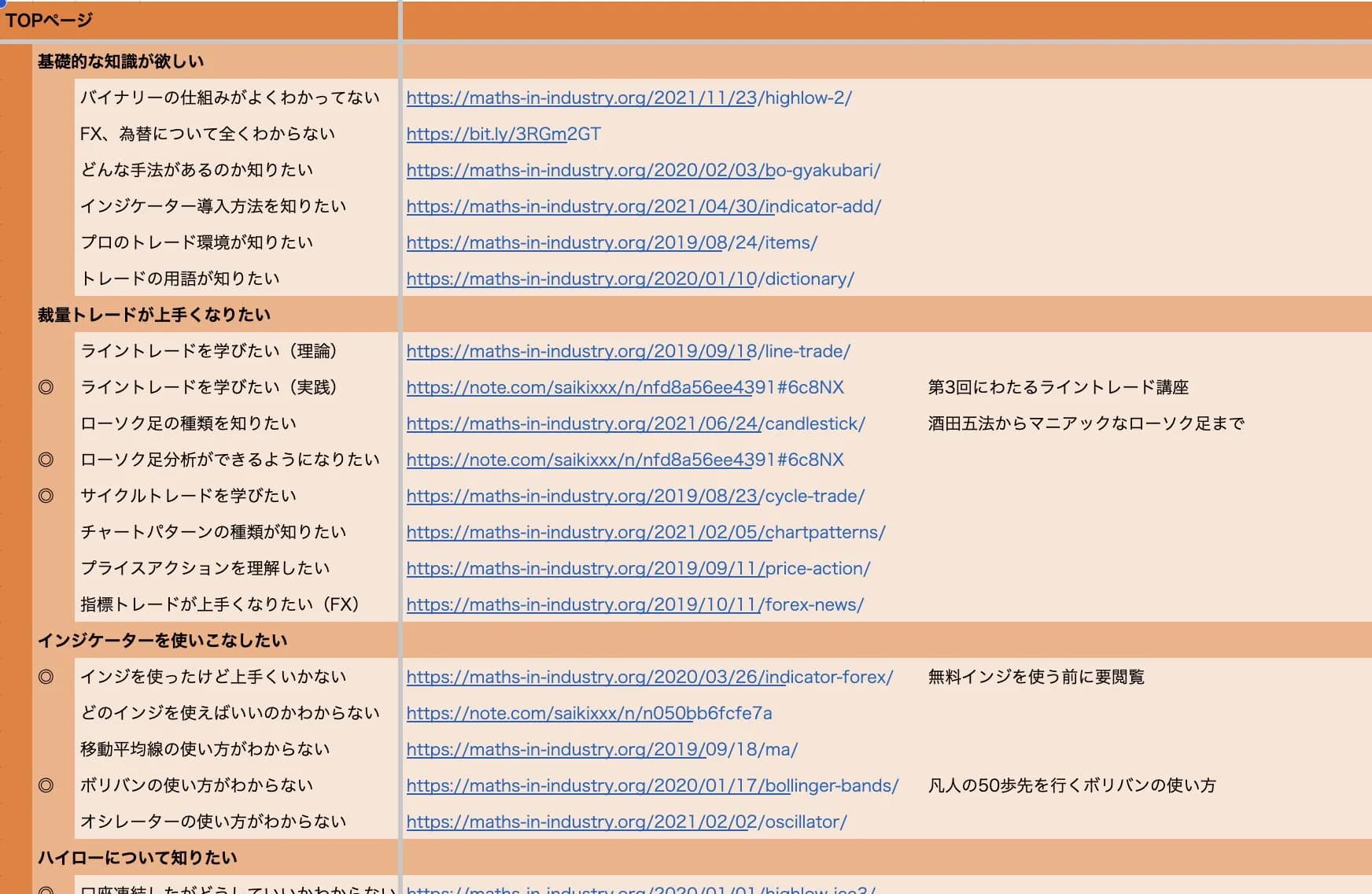The width and height of the screenshot is (1372, 894).
Task: Follow the cycle-trade link
Action: coord(635,497)
